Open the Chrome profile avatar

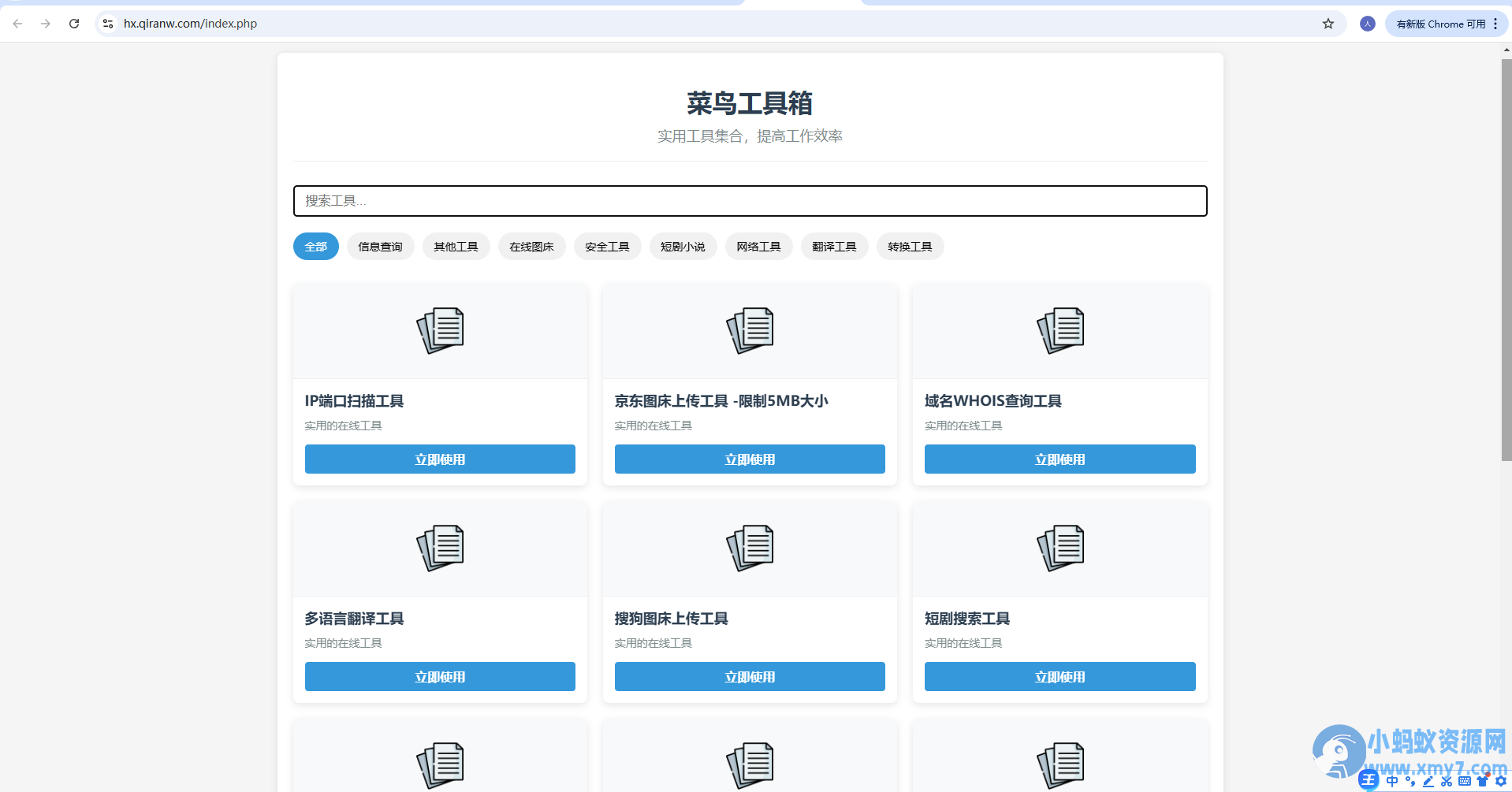(x=1368, y=24)
